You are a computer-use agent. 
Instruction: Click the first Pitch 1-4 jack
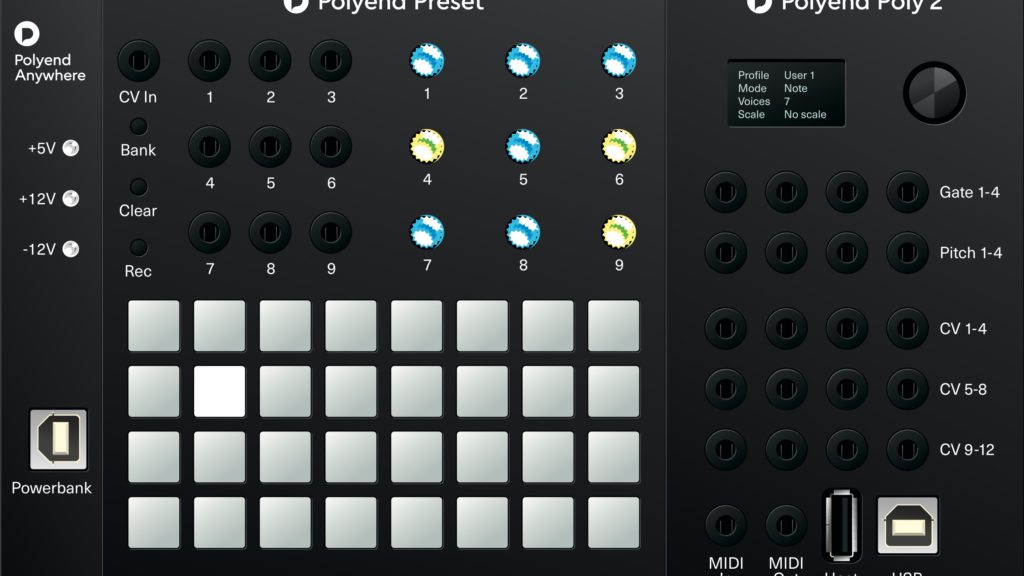tap(726, 253)
